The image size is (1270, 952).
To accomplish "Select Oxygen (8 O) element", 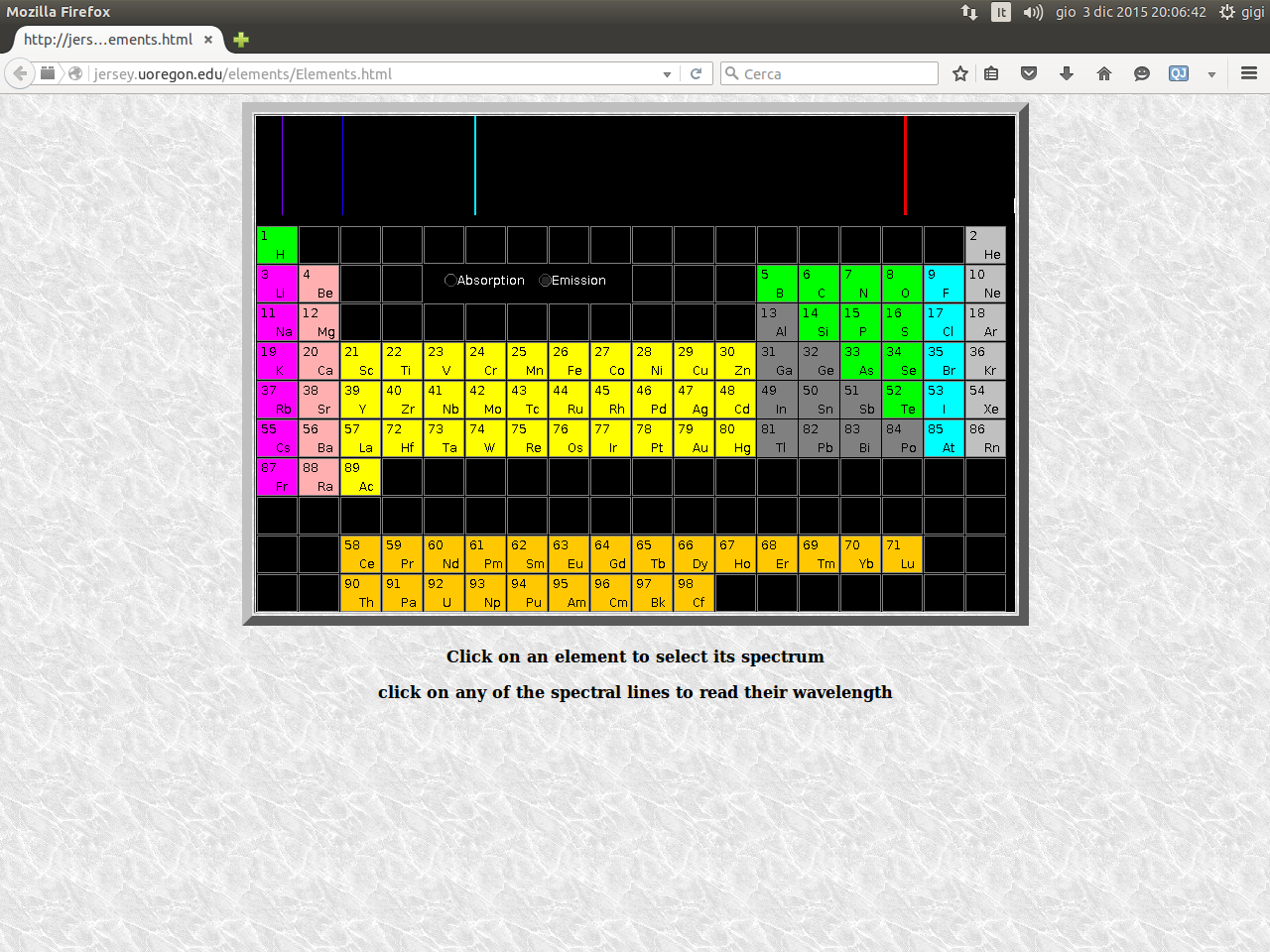I will point(903,284).
